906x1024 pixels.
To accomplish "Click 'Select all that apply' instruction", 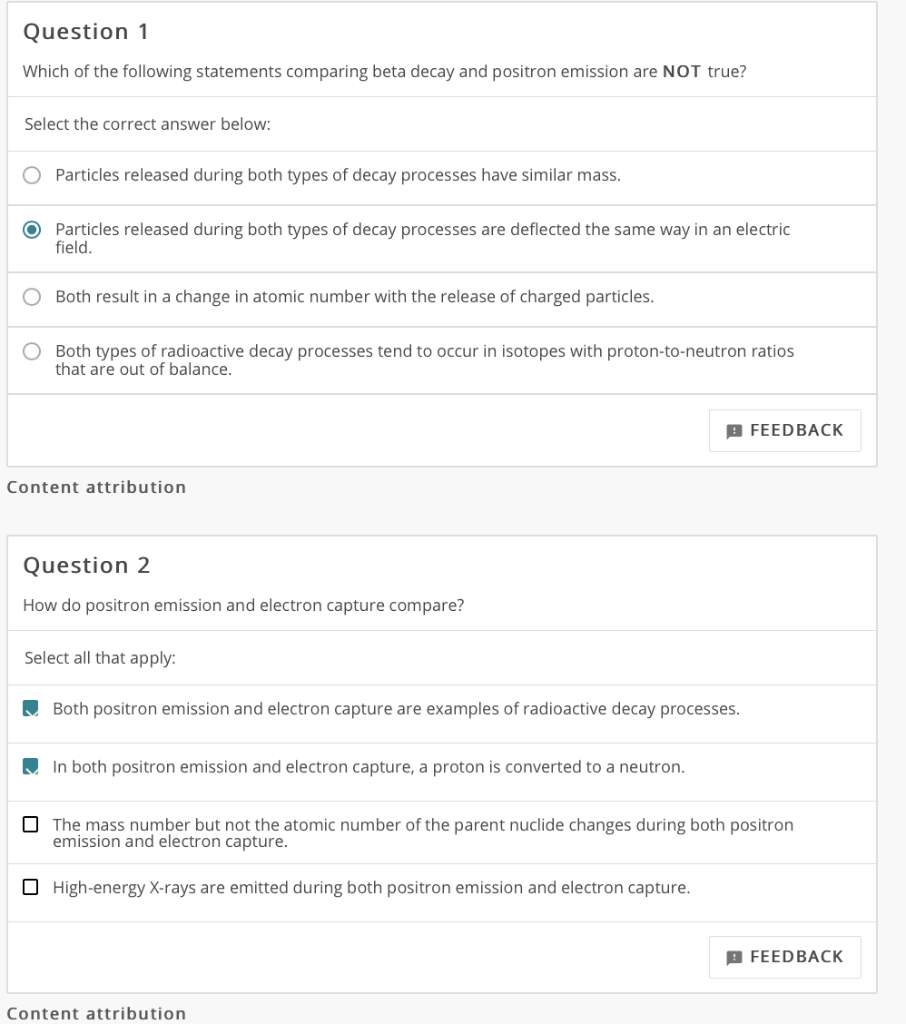I will coord(100,659).
